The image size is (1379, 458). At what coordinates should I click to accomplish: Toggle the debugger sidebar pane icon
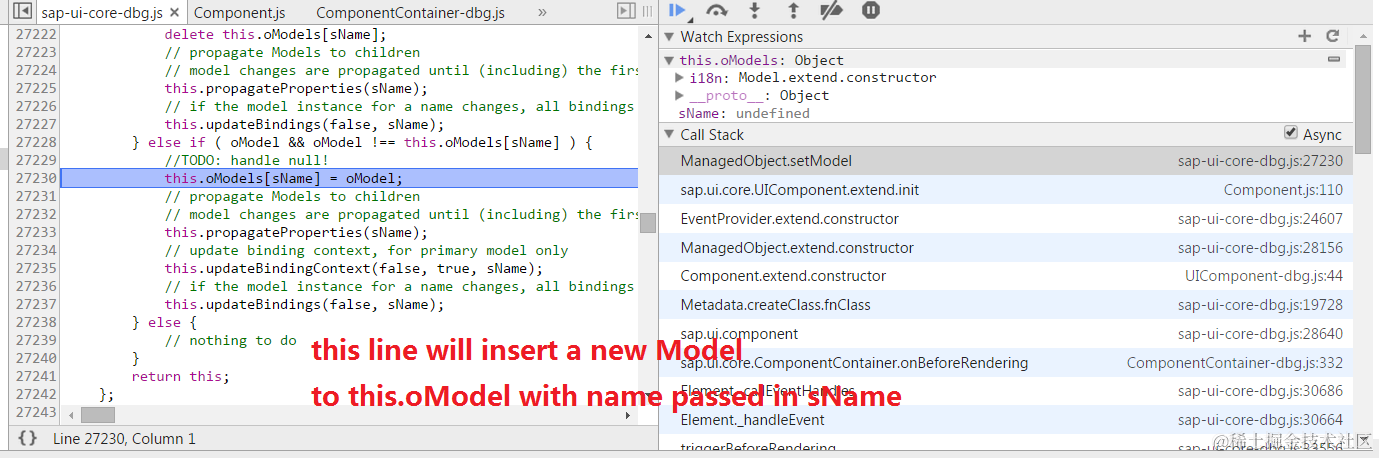pos(627,11)
